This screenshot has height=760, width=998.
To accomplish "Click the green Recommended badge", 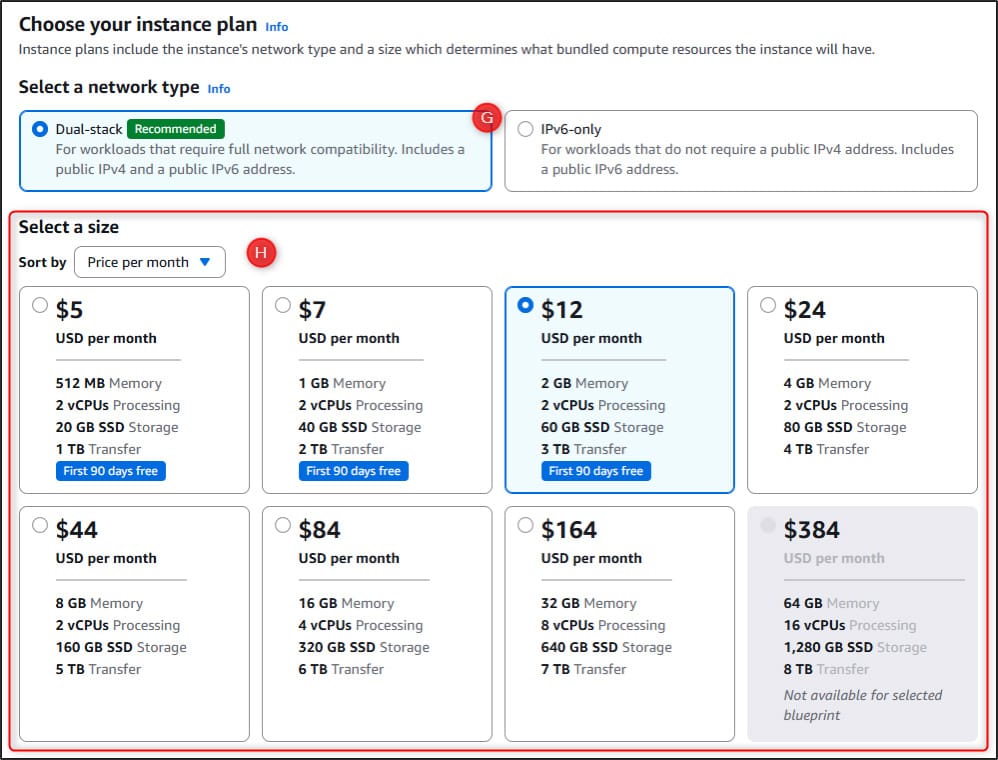I will tap(176, 129).
